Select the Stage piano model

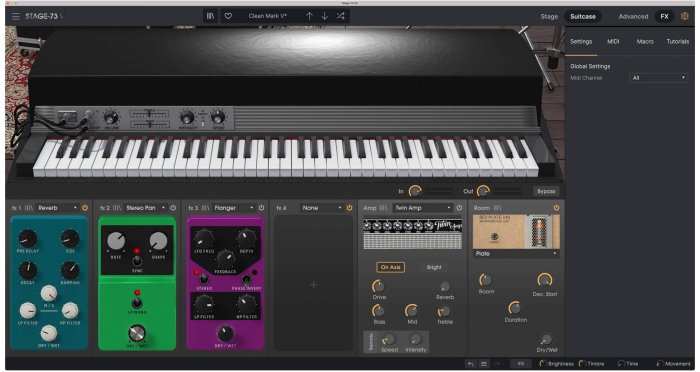coord(549,17)
